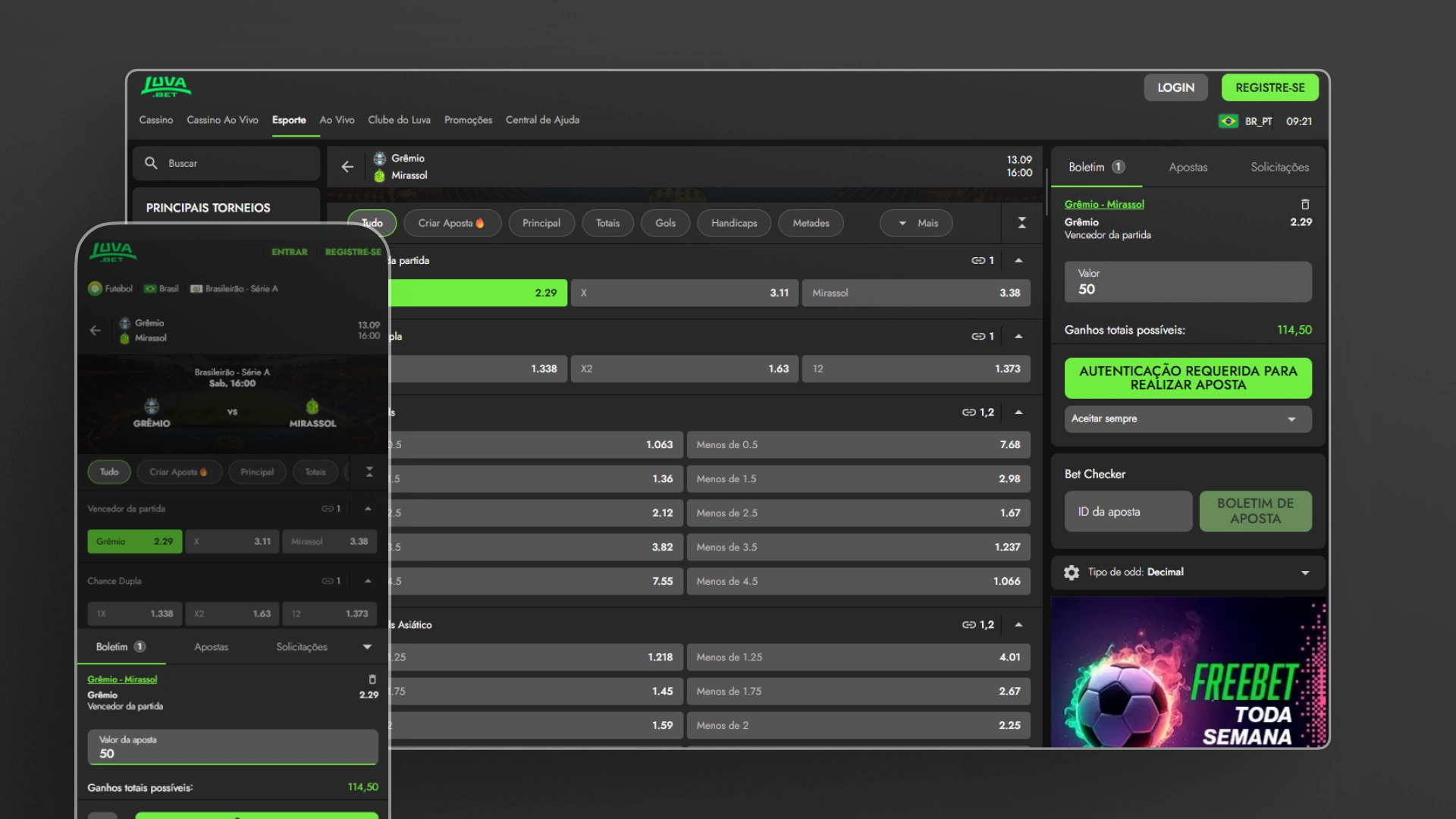Screen dimensions: 1456x819
Task: Delete Grêmio bet with desktop boletim trash icon
Action: coord(1304,205)
